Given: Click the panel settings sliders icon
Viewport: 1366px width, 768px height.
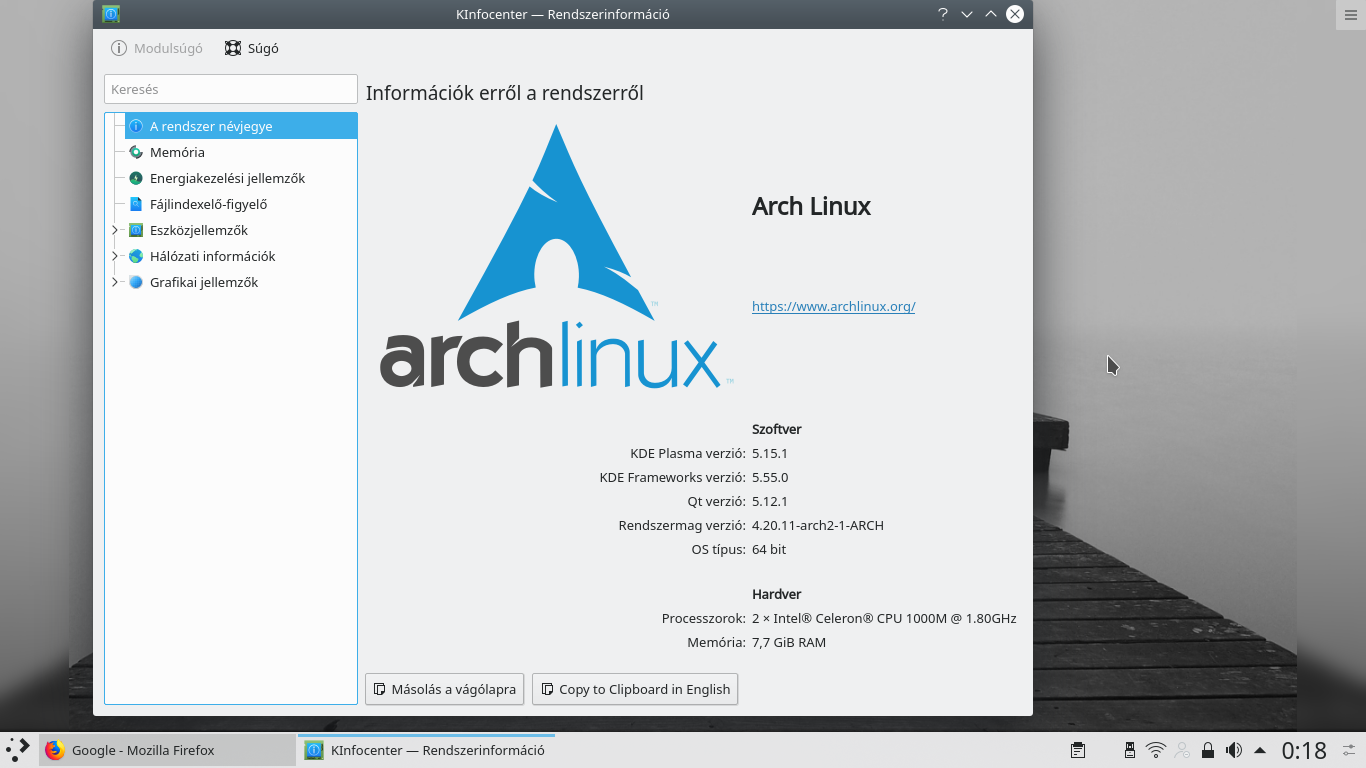Looking at the screenshot, I should click(1349, 749).
